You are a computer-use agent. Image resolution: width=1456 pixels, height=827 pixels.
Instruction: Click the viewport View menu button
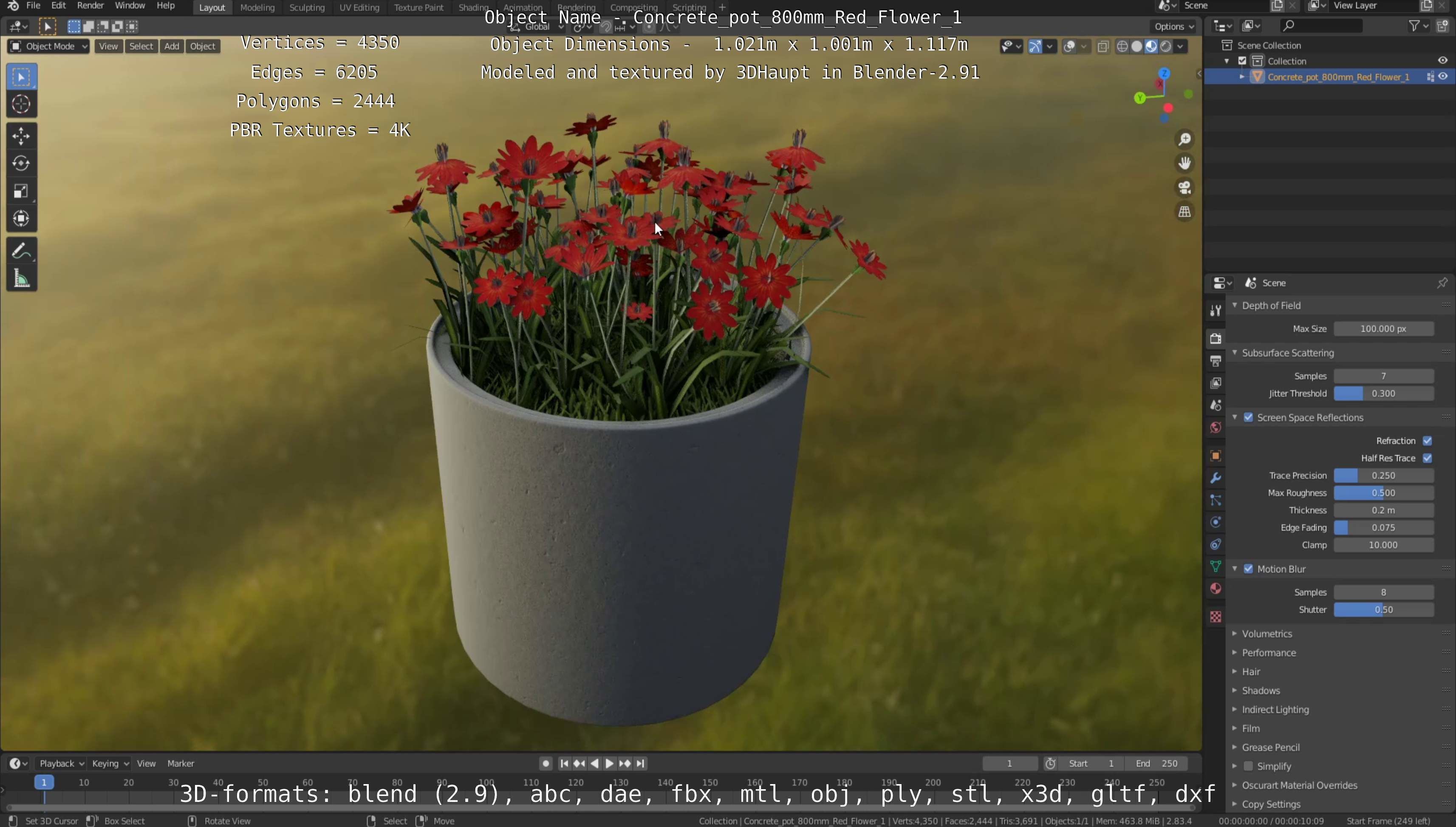pos(108,47)
